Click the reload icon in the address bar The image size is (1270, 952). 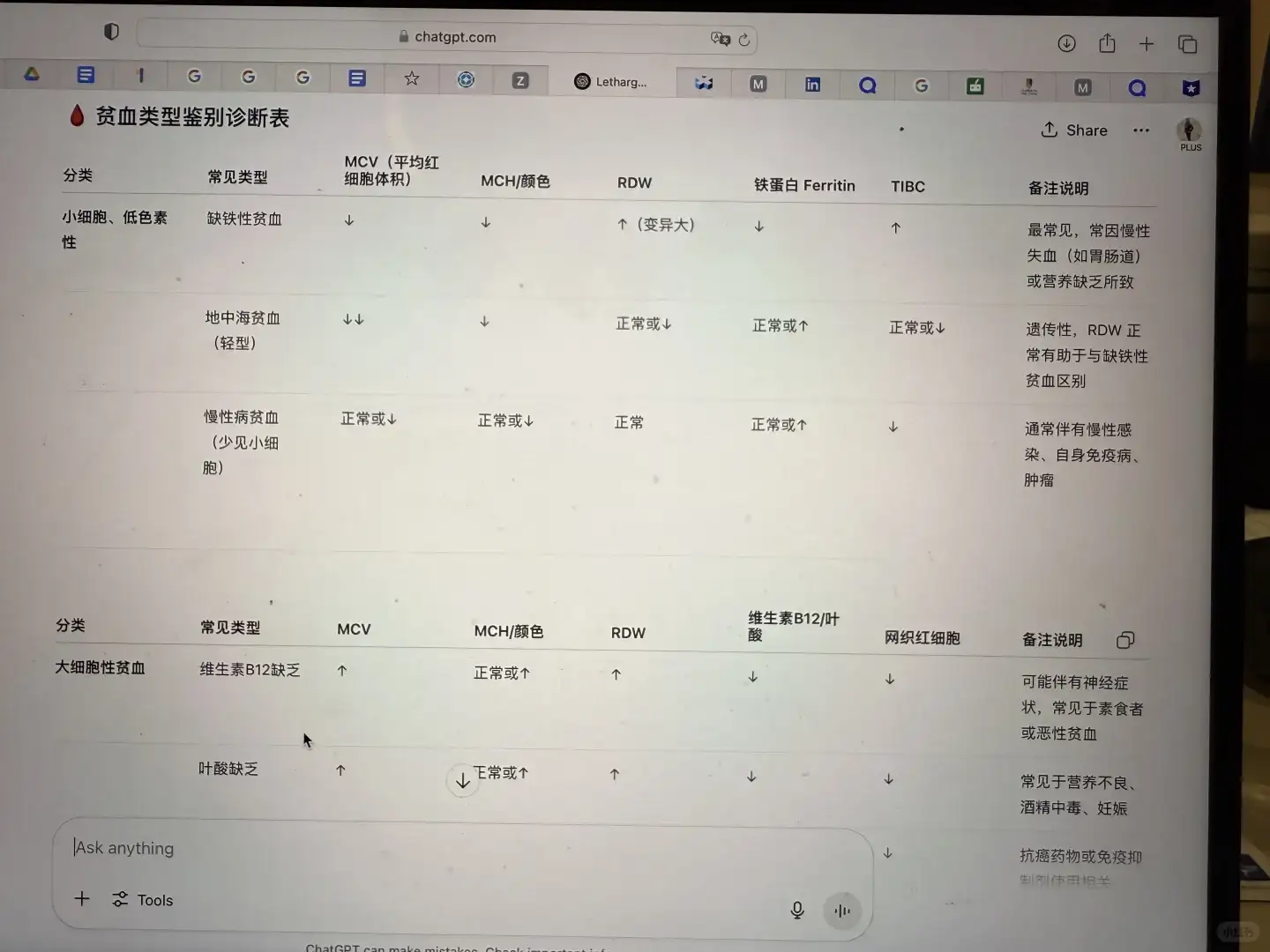[x=744, y=39]
